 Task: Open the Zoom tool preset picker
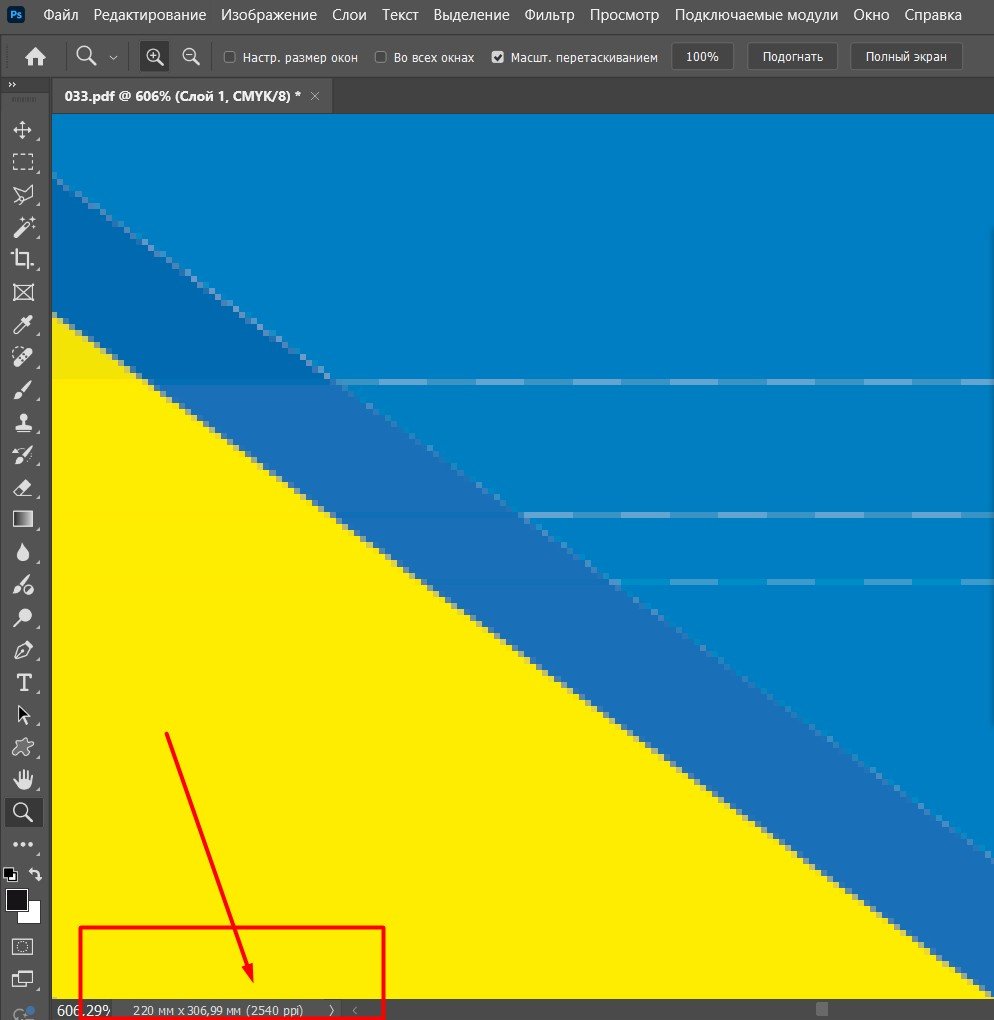113,57
